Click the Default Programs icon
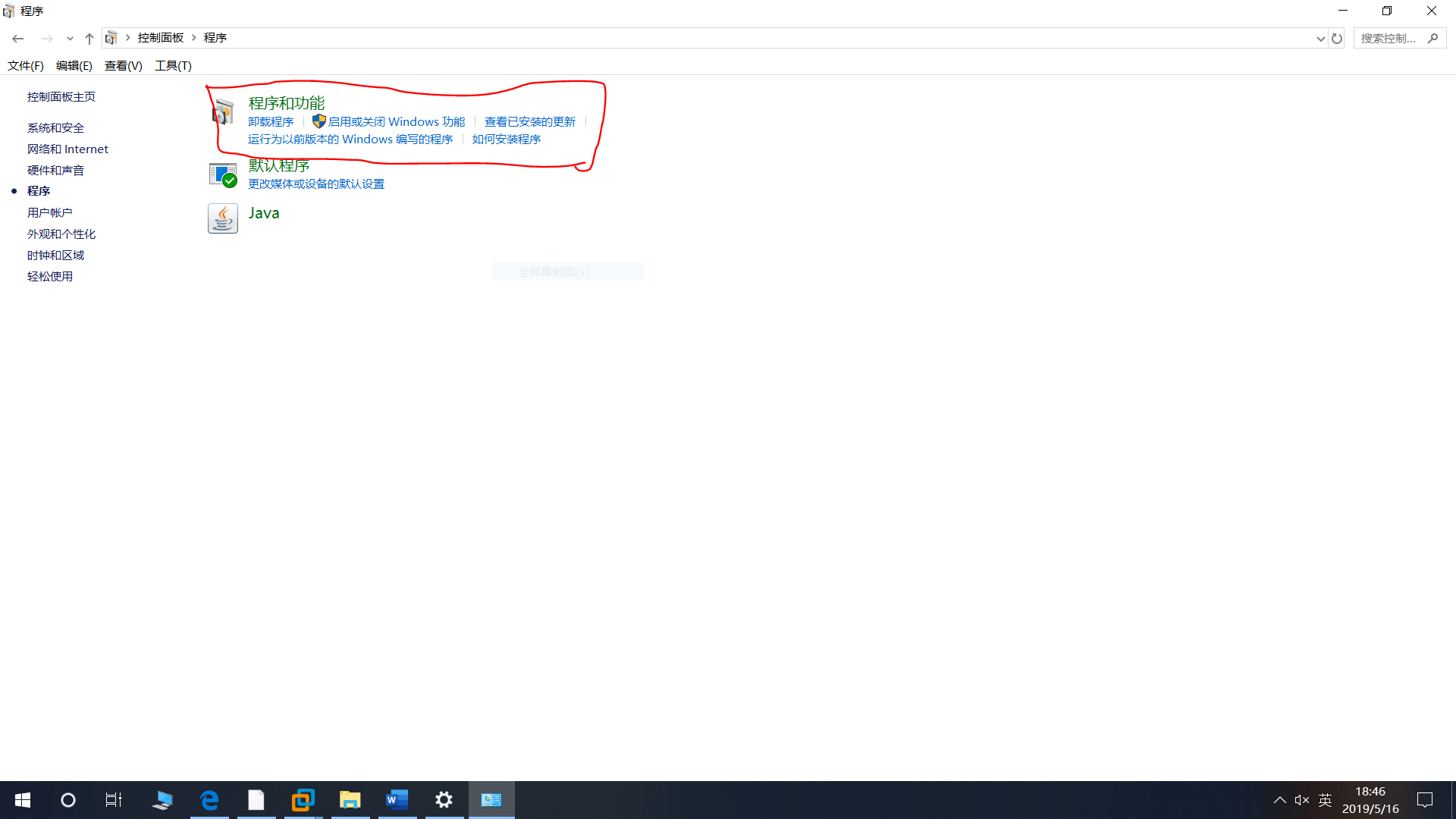This screenshot has width=1456, height=819. click(223, 175)
